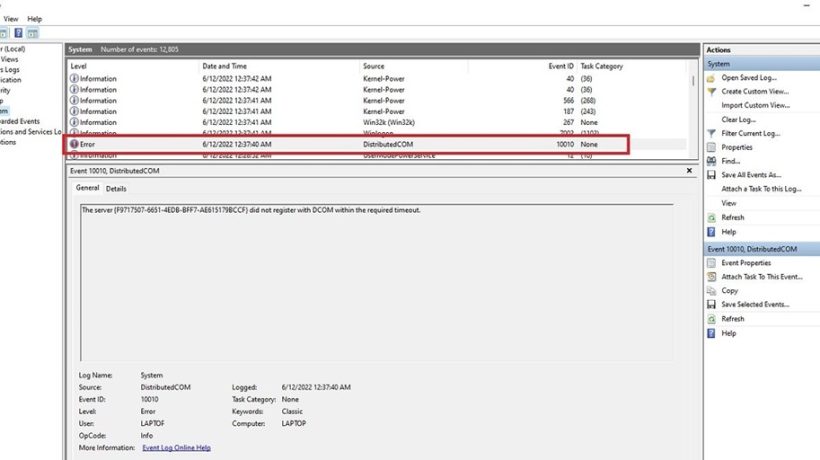Click the Find binoculars icon
Viewport: 820px width, 460px height.
(711, 161)
